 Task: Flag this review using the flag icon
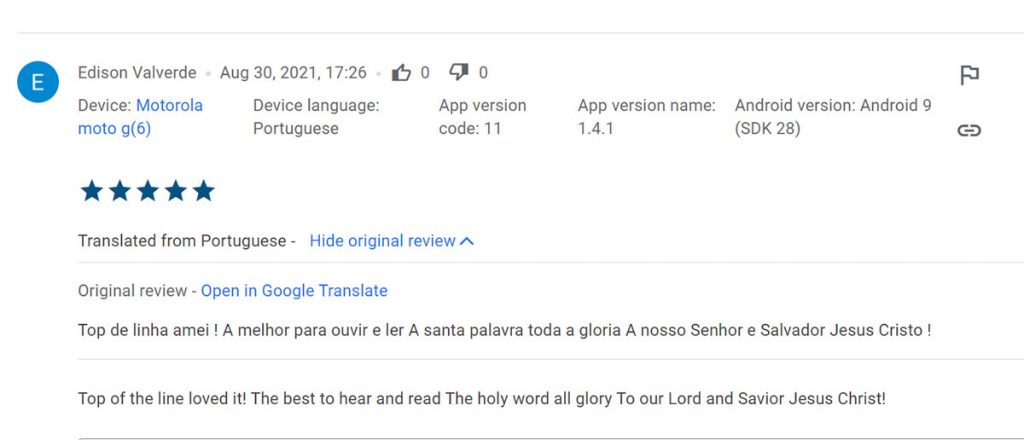pyautogui.click(x=969, y=75)
